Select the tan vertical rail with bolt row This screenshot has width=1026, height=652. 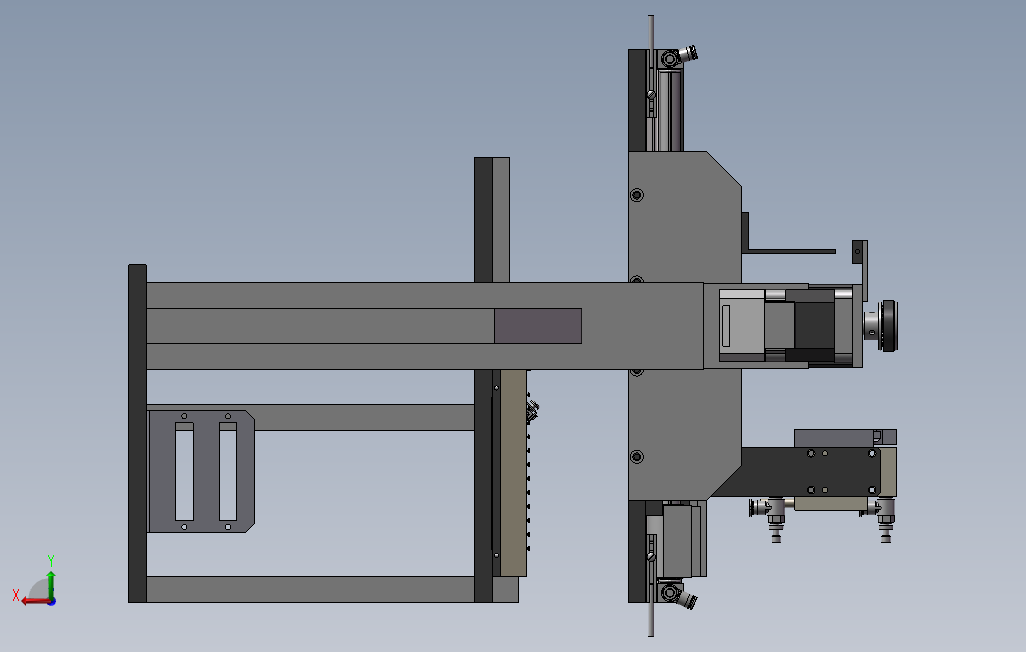pyautogui.click(x=514, y=473)
